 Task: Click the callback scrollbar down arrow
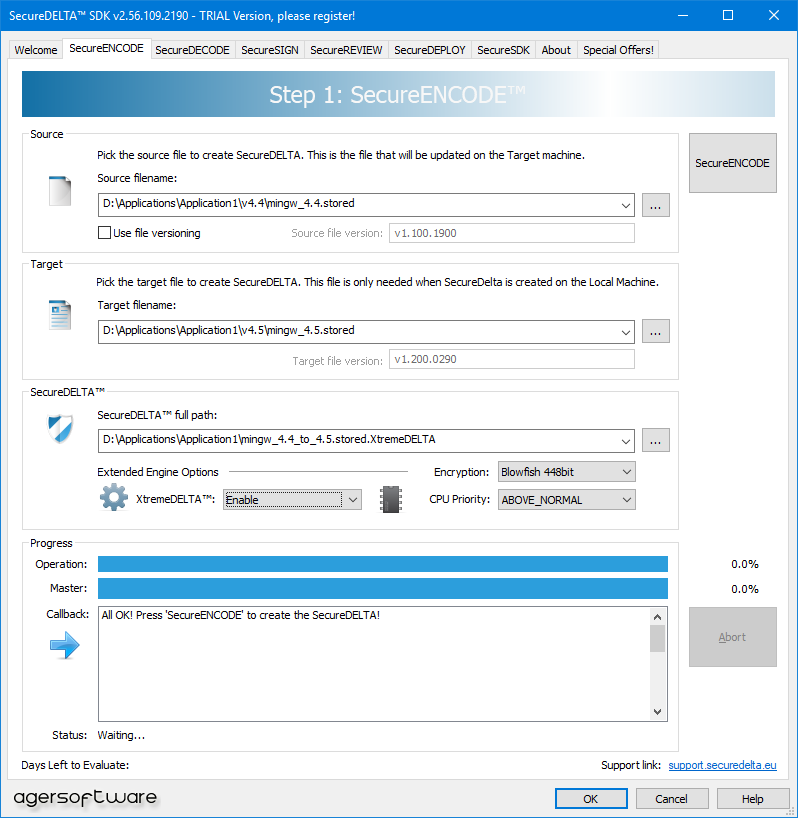(x=658, y=712)
